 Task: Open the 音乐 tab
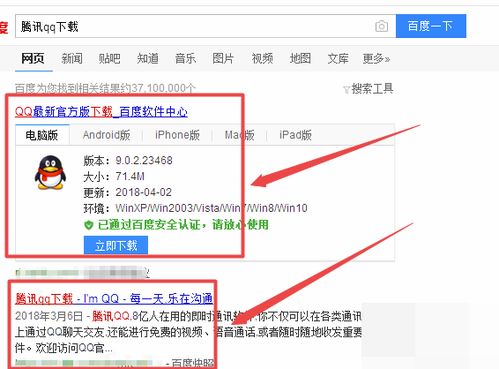[185, 59]
